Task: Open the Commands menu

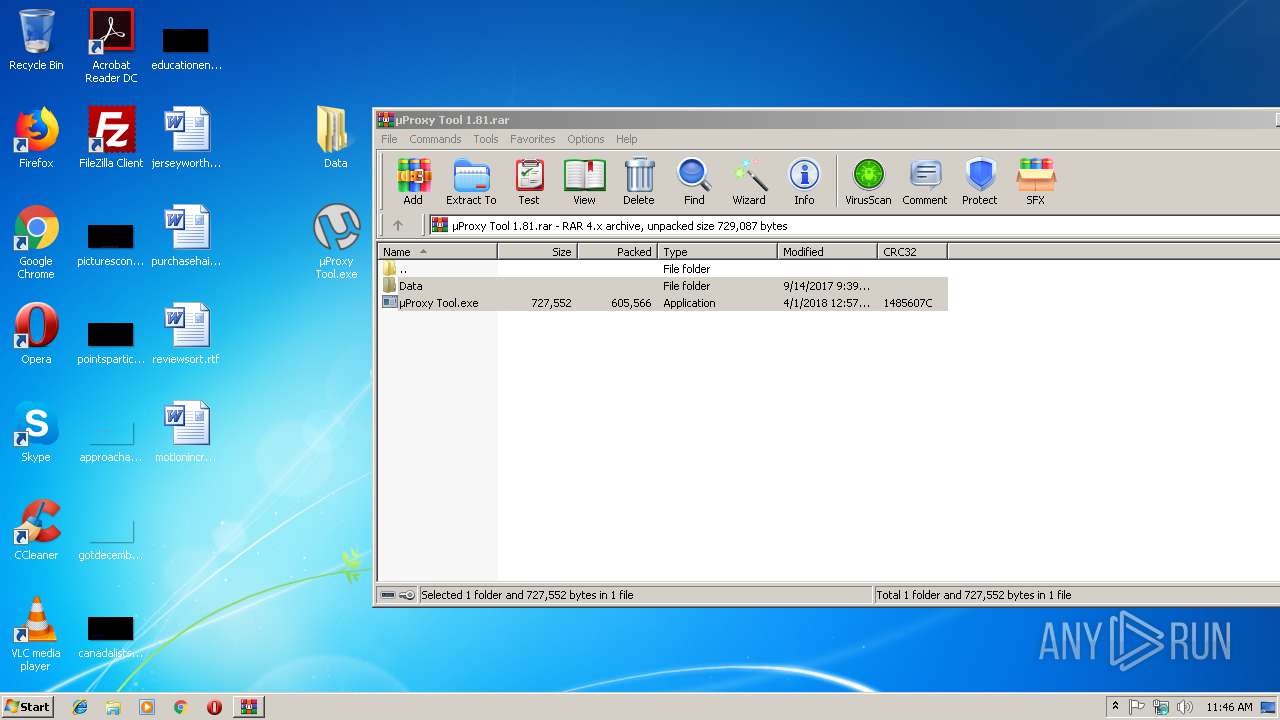Action: [435, 139]
